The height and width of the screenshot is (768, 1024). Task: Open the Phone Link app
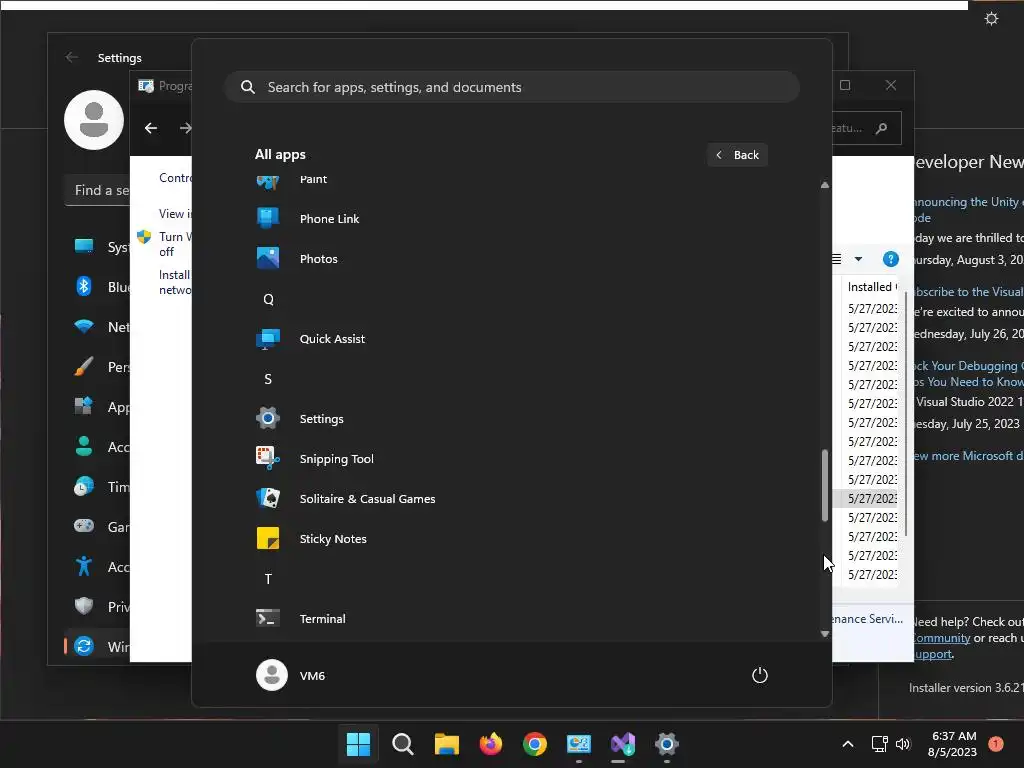point(509,219)
